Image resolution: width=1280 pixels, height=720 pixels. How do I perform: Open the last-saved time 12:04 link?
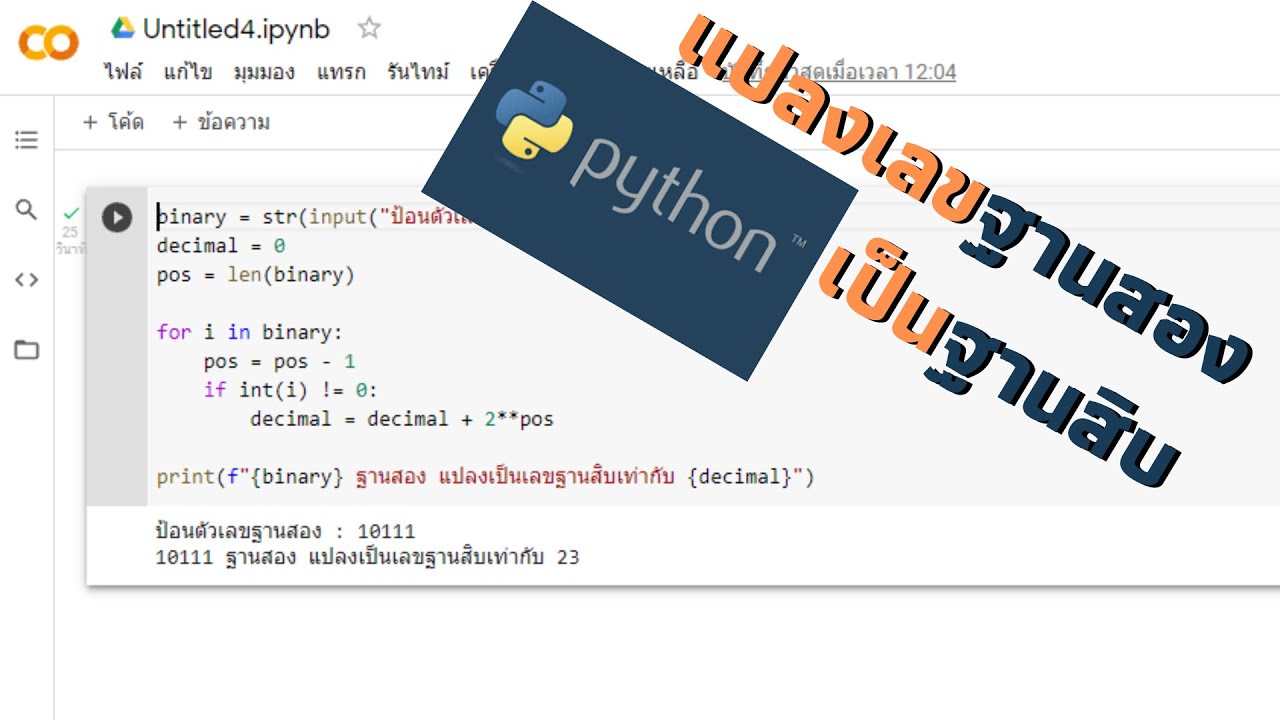click(x=840, y=72)
